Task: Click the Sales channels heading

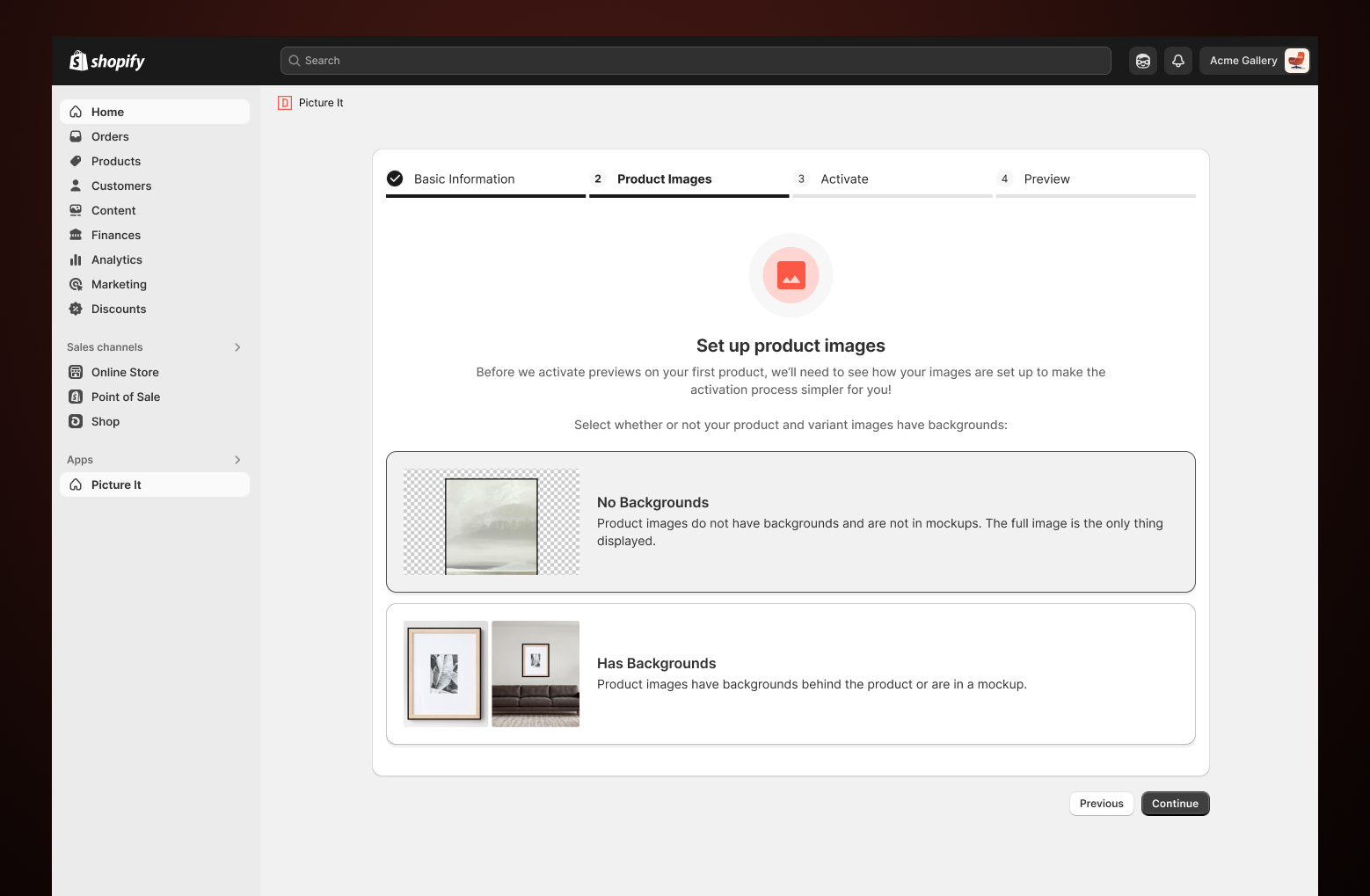Action: click(105, 347)
